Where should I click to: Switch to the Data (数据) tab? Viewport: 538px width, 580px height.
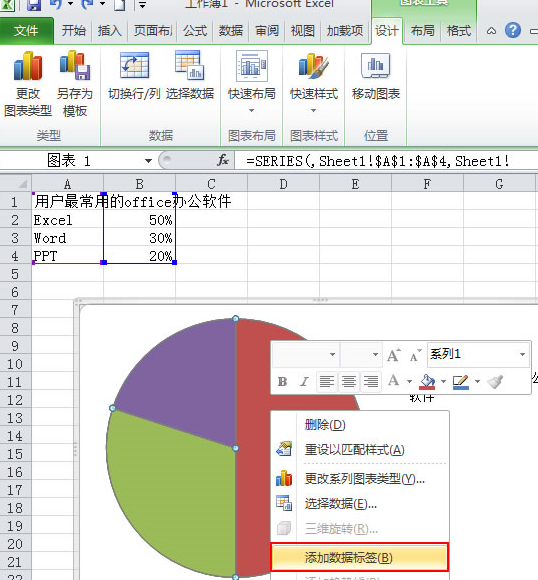pyautogui.click(x=231, y=31)
